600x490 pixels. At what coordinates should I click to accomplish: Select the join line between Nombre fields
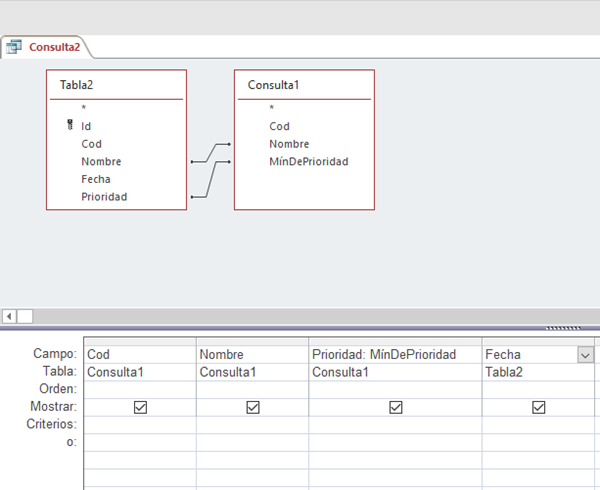point(210,152)
